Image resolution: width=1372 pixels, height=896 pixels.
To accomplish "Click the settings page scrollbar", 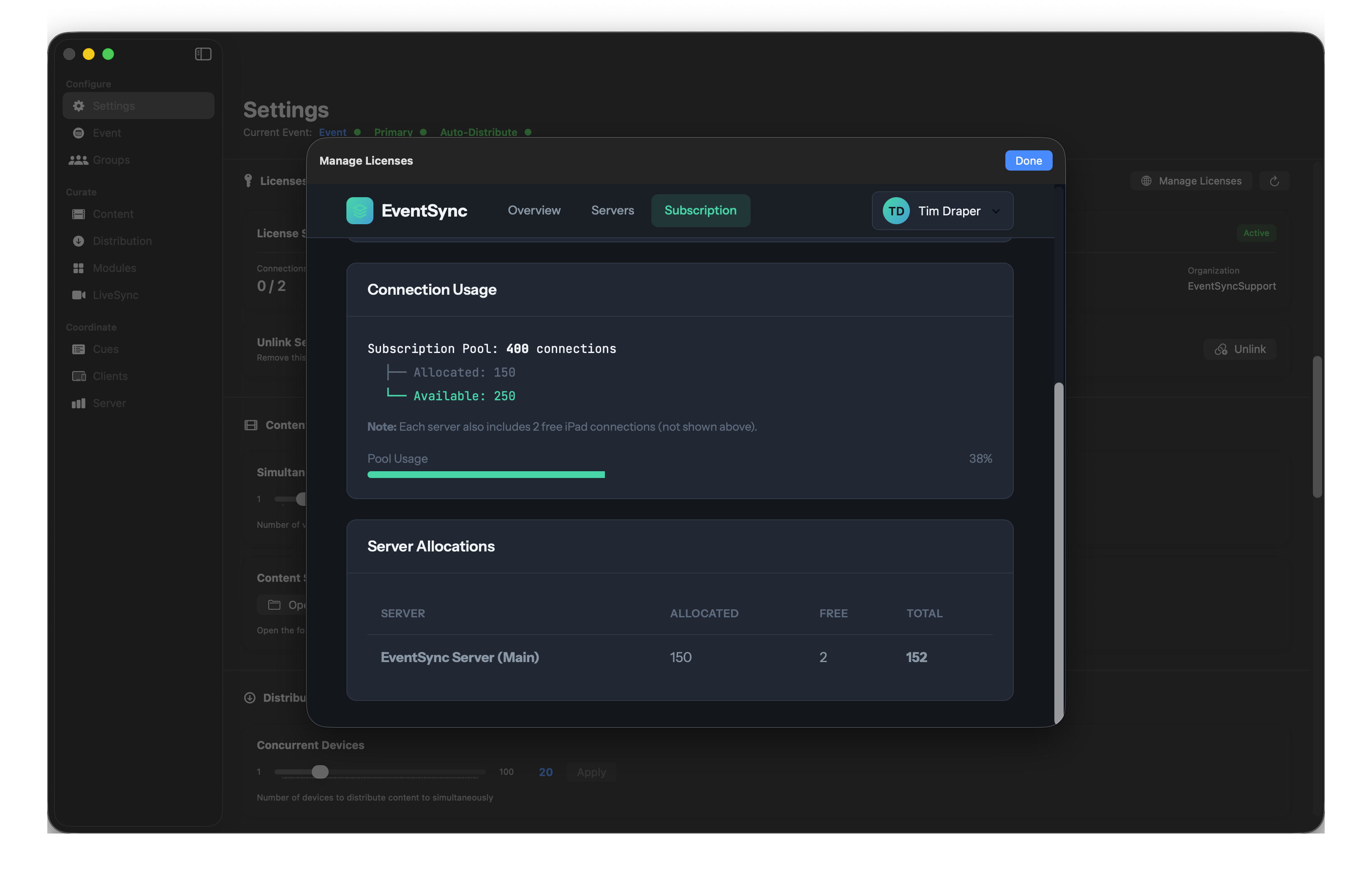I will (1317, 426).
